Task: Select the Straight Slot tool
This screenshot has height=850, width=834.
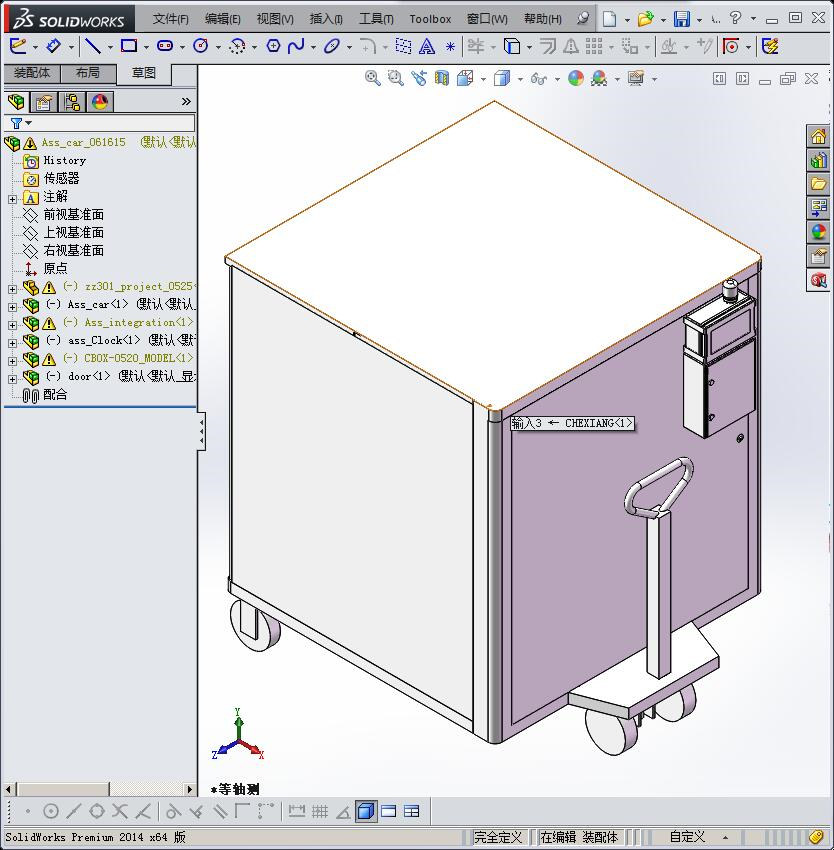Action: 165,46
